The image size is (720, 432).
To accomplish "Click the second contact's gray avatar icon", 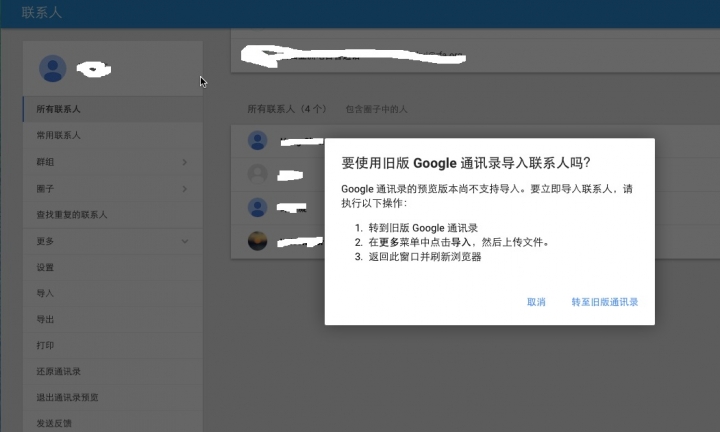I will [x=258, y=174].
